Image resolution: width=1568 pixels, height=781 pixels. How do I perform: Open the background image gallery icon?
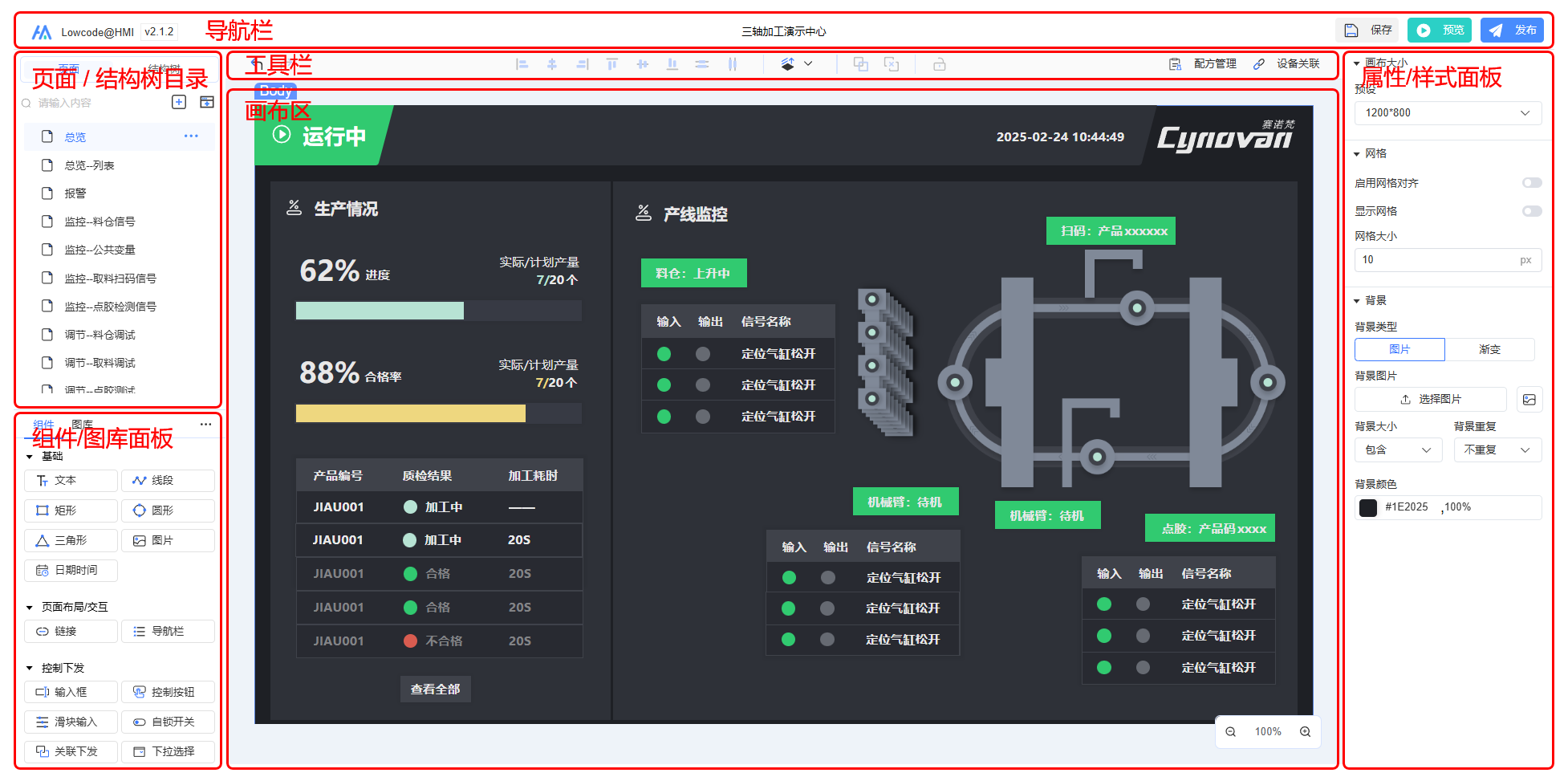coord(1529,399)
